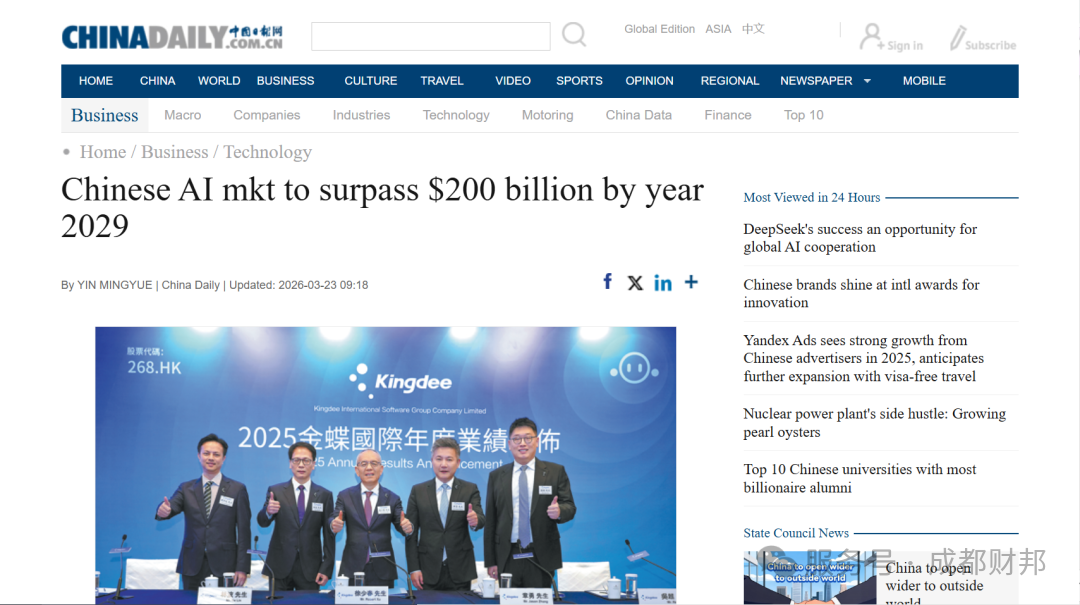1080x605 pixels.
Task: Click inside the search input field
Action: point(430,37)
